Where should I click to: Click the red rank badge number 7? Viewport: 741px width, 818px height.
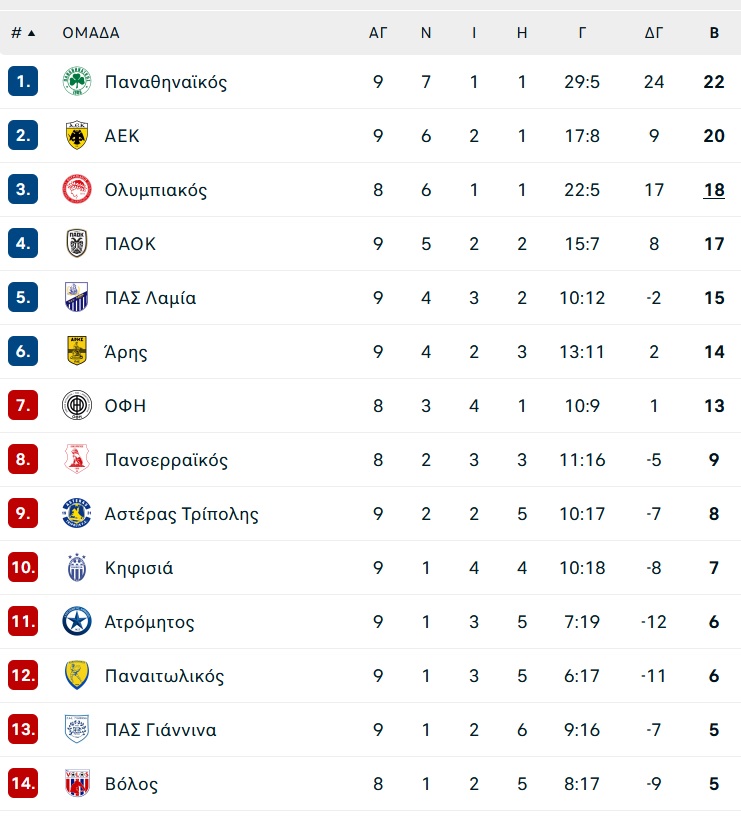[x=23, y=405]
